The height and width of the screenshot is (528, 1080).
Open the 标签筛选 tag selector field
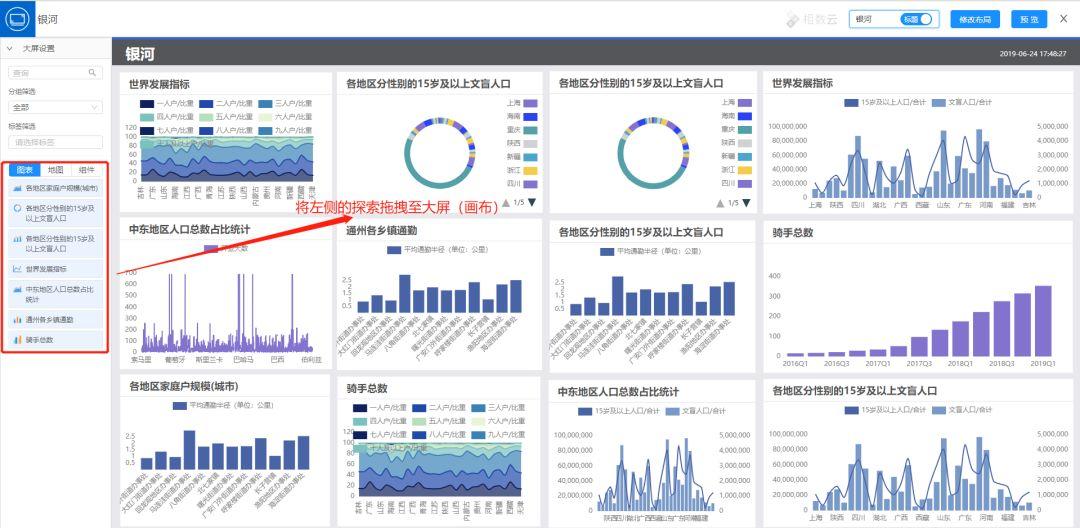55,142
